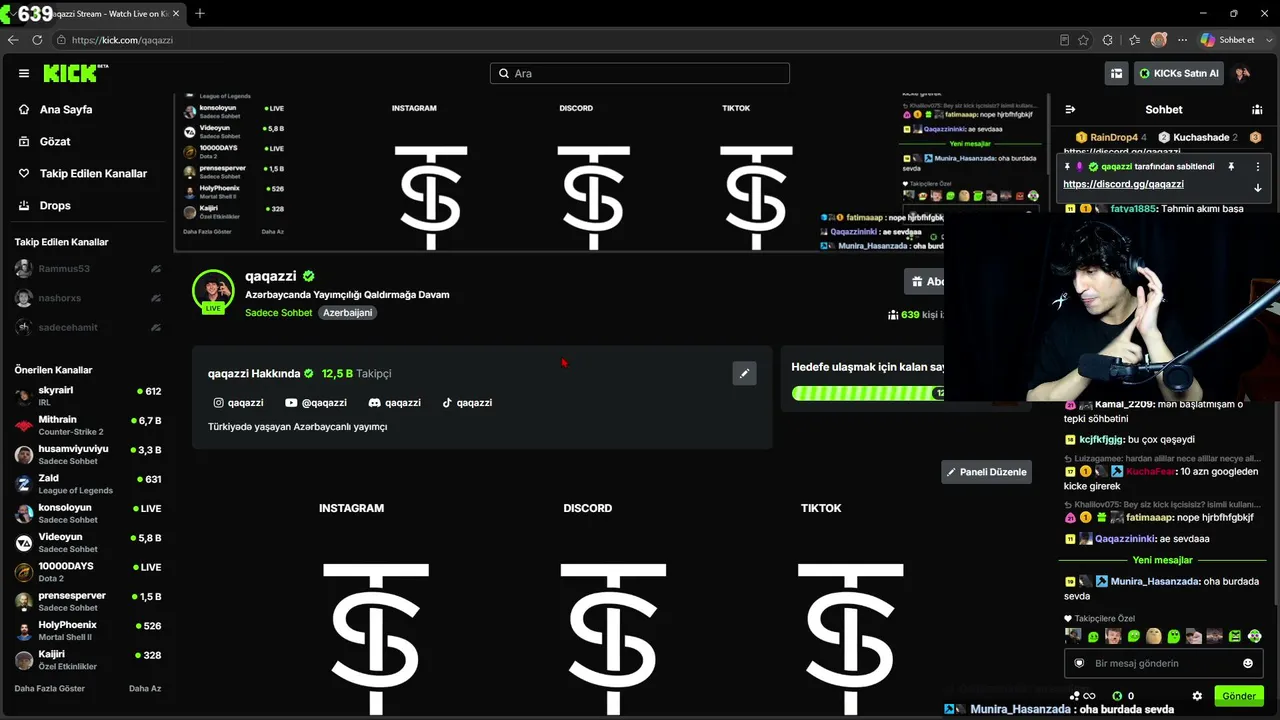Open a new browser tab
Screen dimensions: 1280x720
pos(200,13)
